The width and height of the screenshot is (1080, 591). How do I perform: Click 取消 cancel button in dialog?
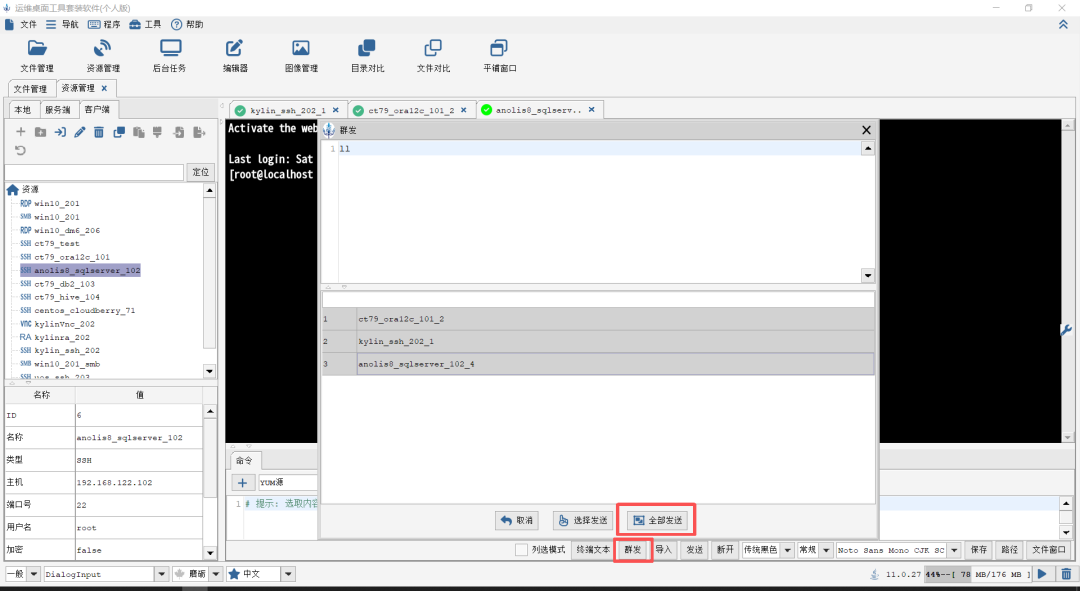click(x=517, y=520)
